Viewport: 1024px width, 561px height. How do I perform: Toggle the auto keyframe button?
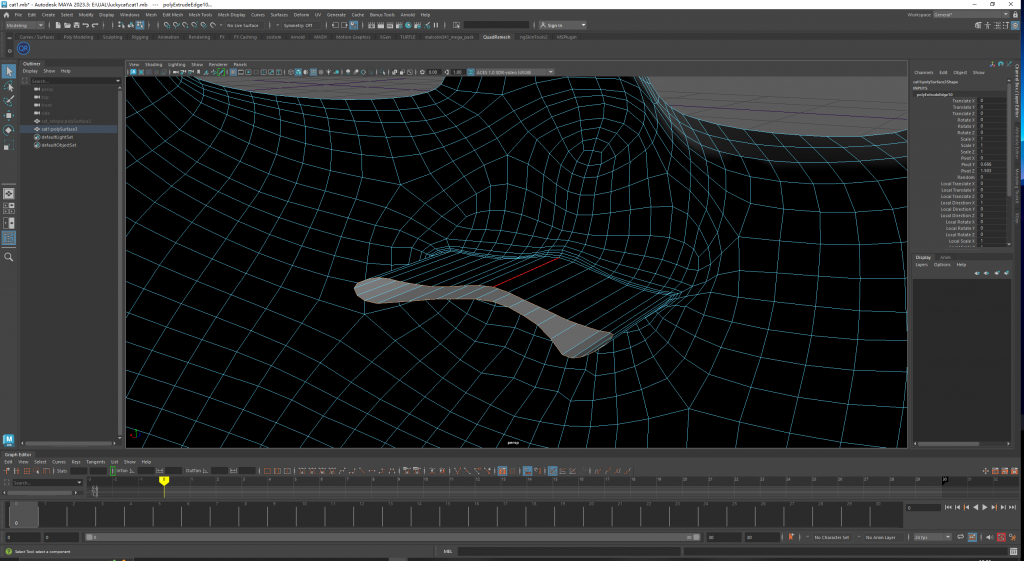(x=1001, y=537)
